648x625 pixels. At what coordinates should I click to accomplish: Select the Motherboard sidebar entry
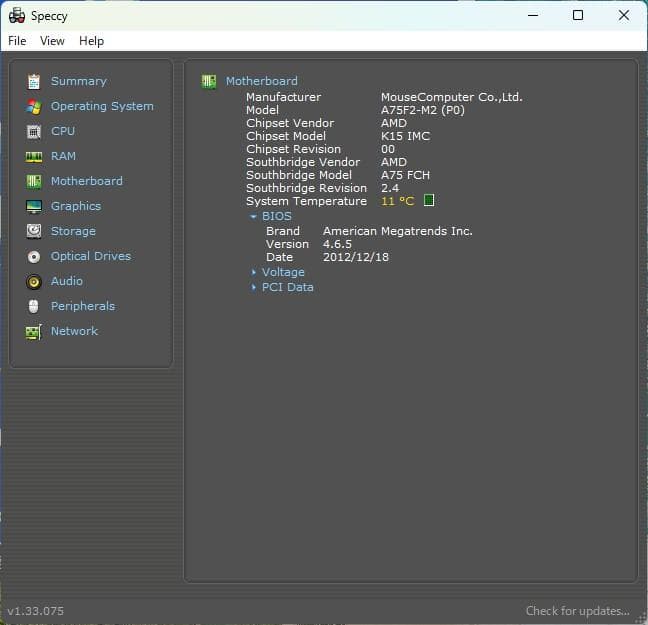pyautogui.click(x=87, y=181)
